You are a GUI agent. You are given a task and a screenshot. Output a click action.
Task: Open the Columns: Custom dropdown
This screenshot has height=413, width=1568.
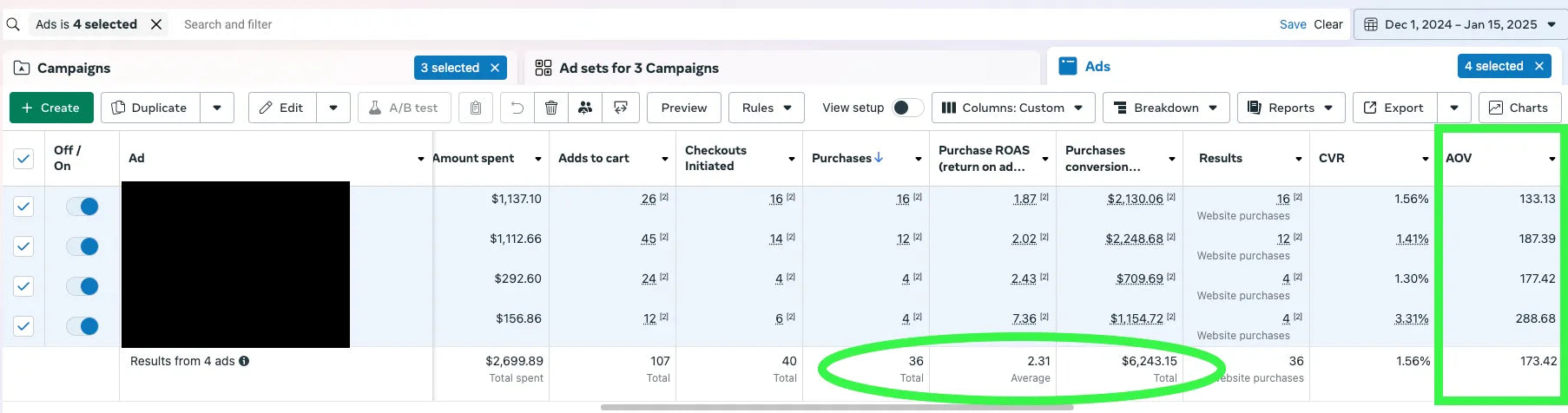(x=1011, y=108)
